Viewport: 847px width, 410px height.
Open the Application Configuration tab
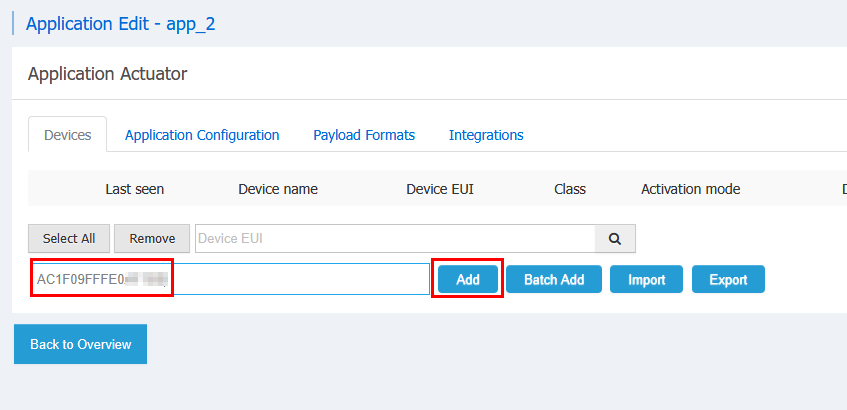[202, 135]
